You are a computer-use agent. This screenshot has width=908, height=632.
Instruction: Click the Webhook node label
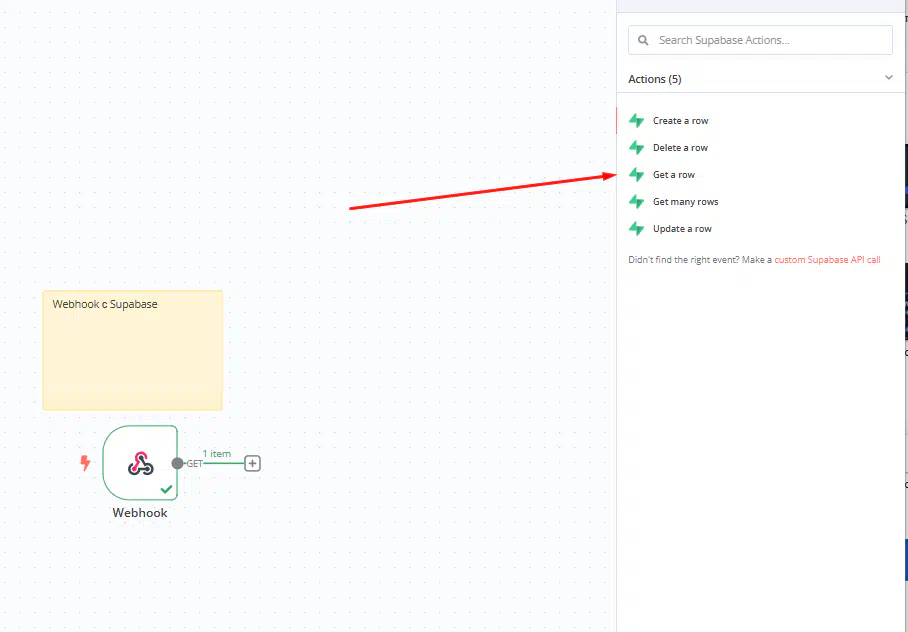(140, 513)
